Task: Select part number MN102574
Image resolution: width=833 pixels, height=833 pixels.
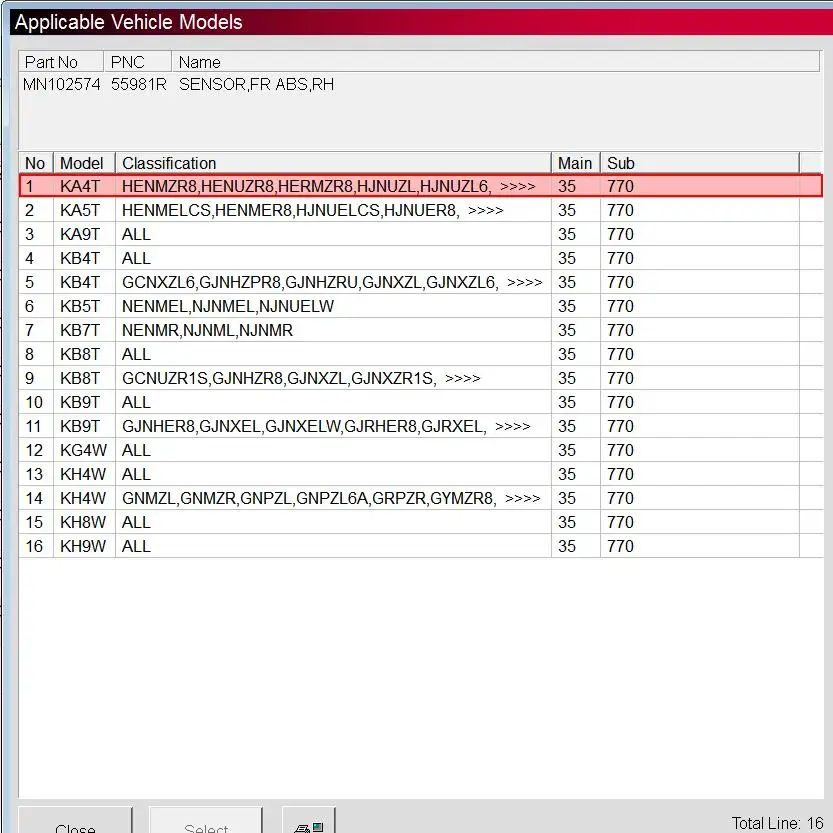Action: 62,84
